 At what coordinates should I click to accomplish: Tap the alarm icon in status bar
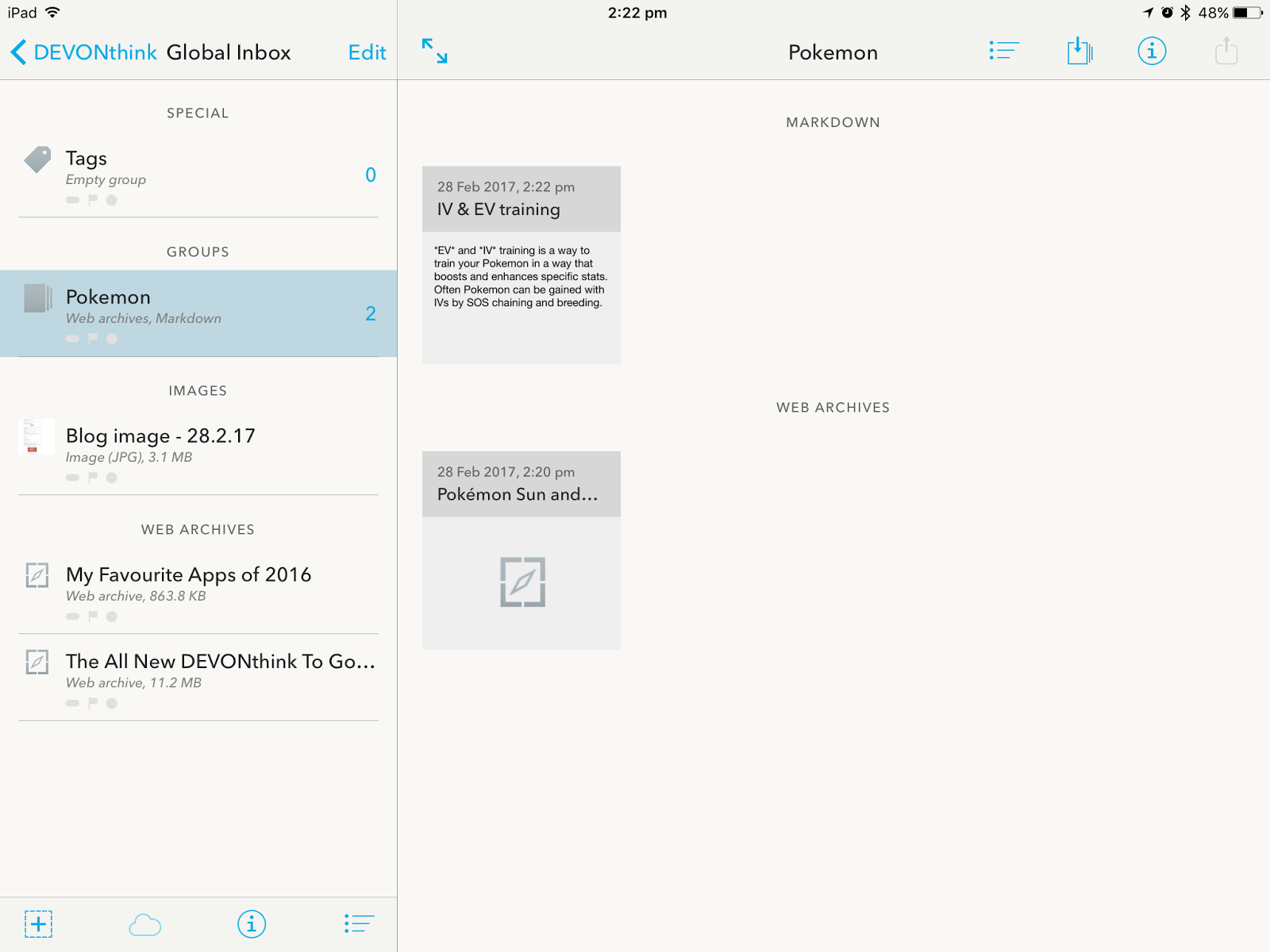pos(1167,13)
